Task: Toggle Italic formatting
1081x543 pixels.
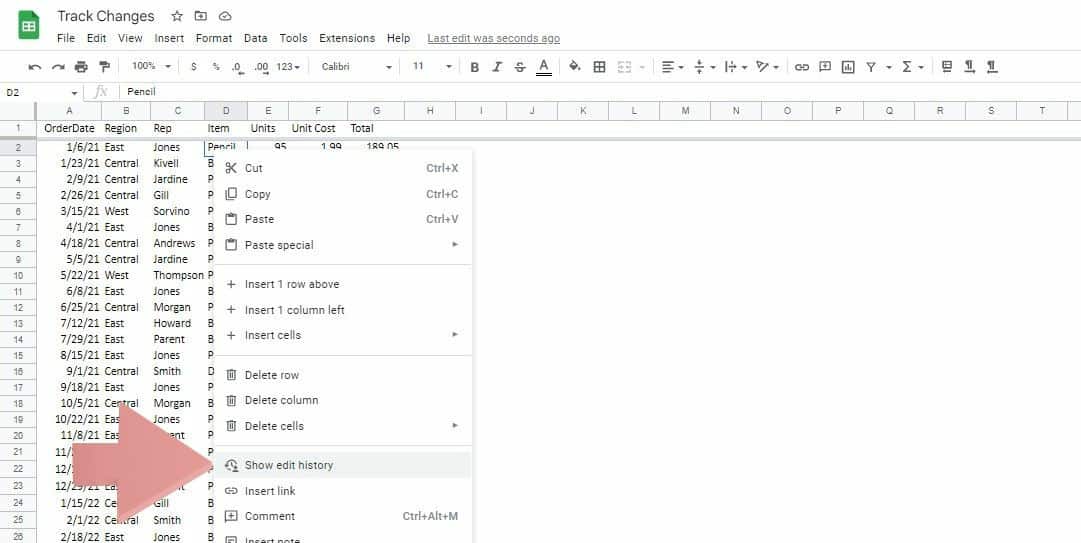Action: point(497,67)
